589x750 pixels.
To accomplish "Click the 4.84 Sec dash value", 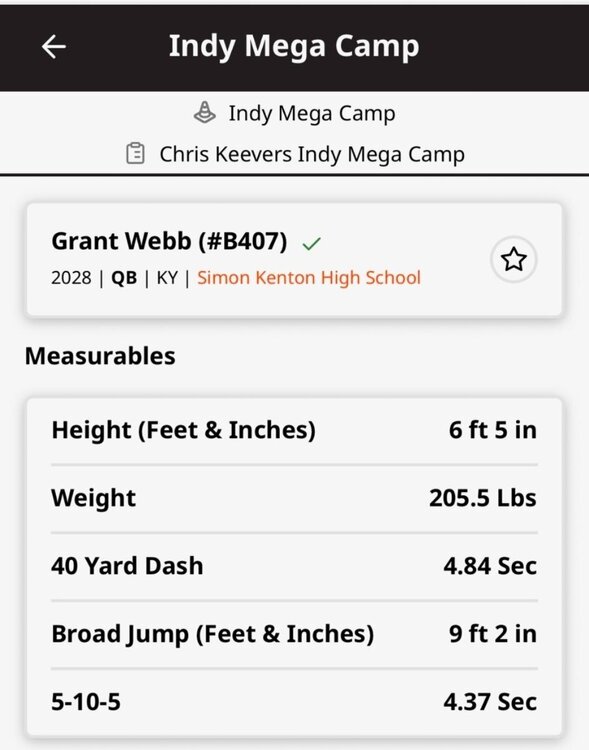I will pyautogui.click(x=490, y=566).
